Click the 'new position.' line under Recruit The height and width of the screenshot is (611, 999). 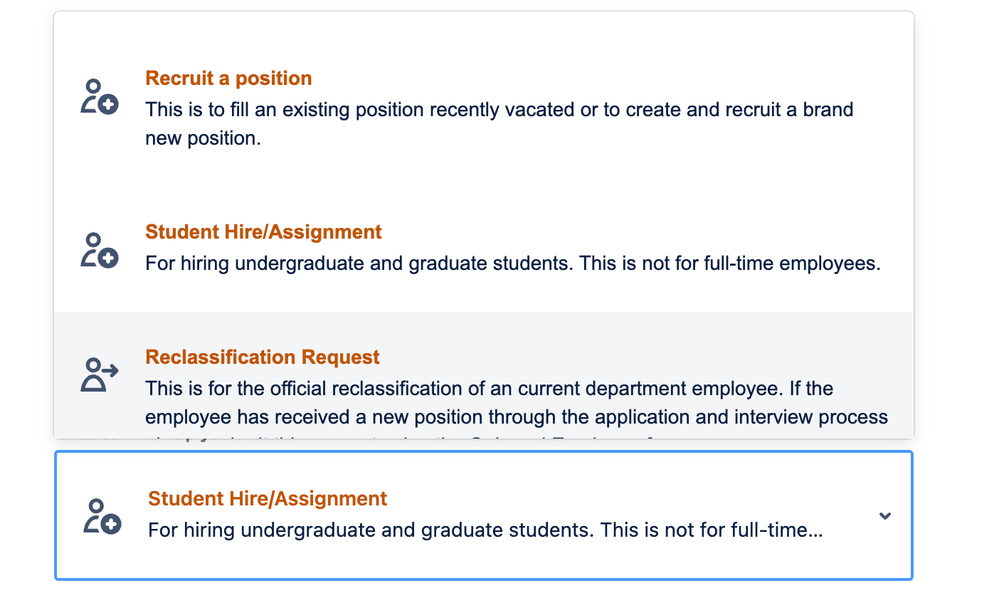pyautogui.click(x=203, y=138)
